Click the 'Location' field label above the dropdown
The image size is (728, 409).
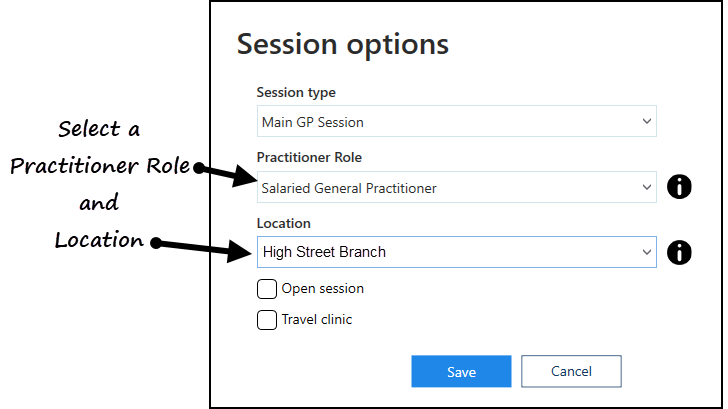(x=284, y=223)
